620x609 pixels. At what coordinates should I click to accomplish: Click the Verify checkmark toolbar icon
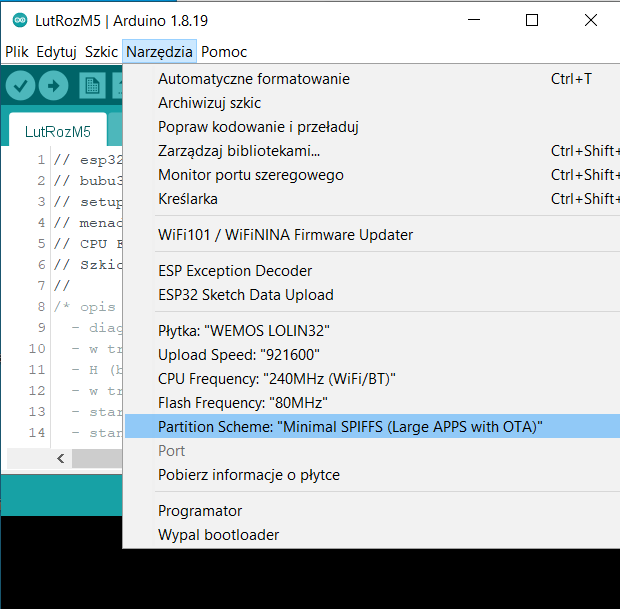point(20,85)
